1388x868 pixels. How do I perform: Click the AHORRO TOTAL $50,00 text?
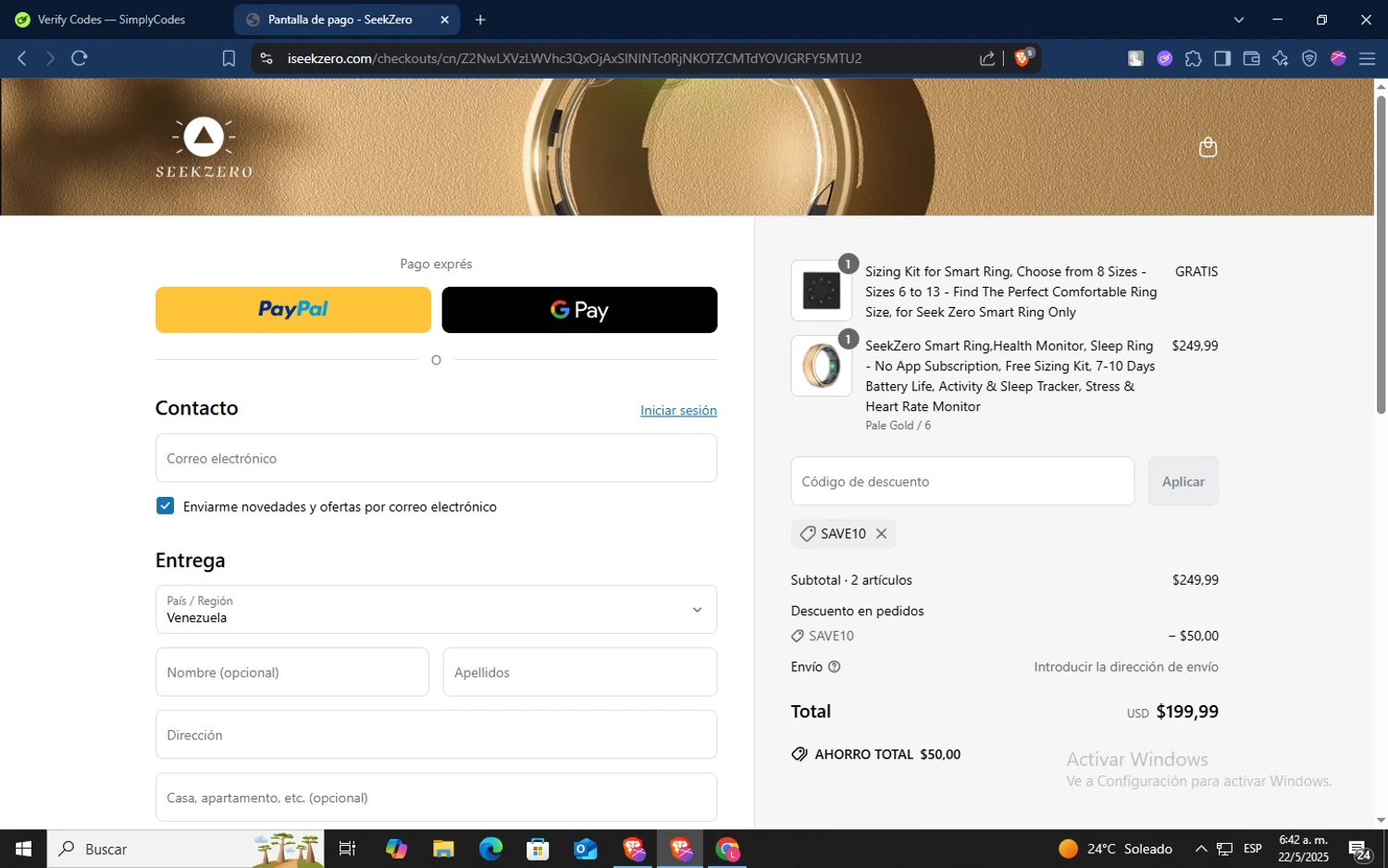coord(887,754)
